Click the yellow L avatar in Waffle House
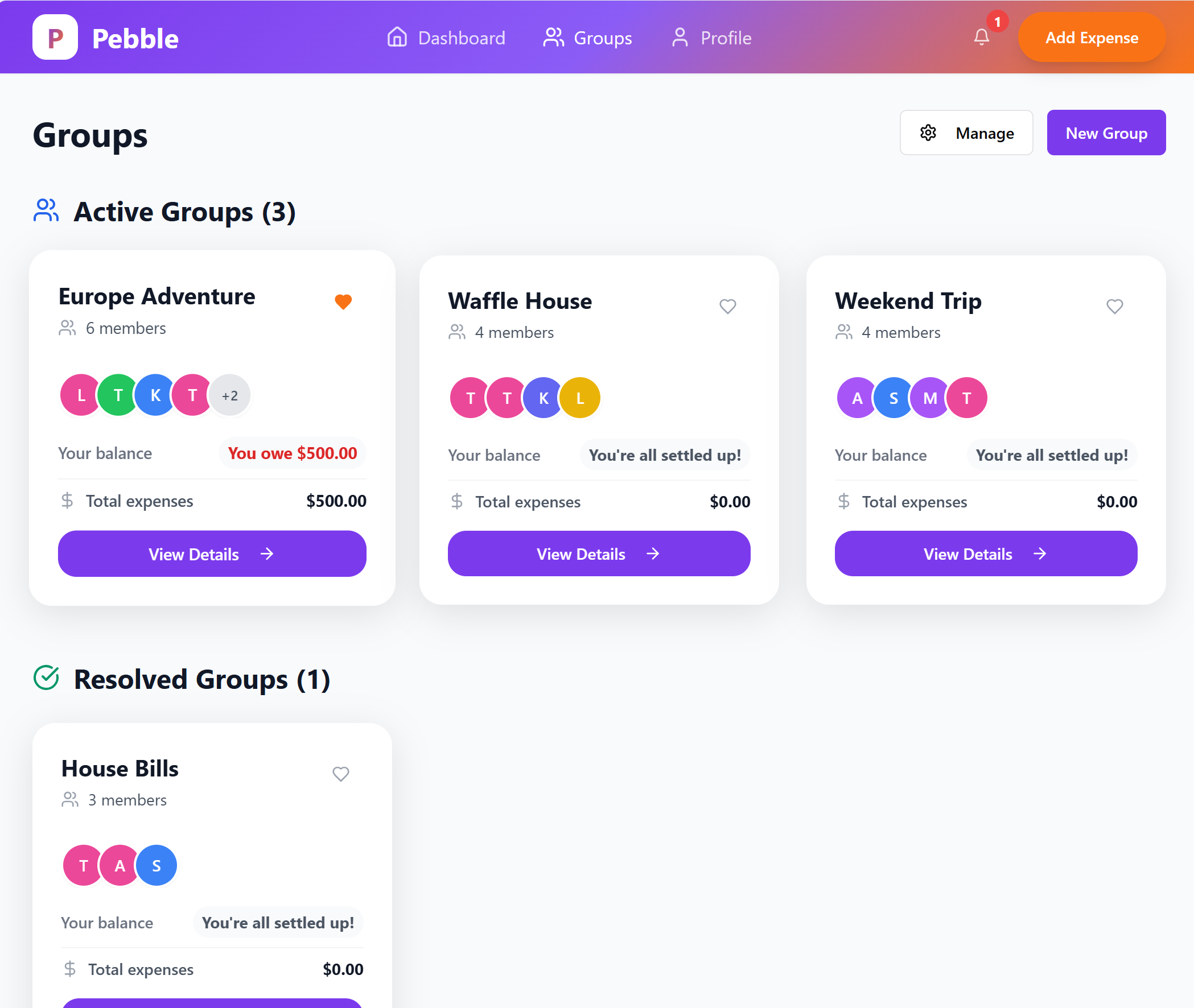This screenshot has height=1008, width=1194. click(x=580, y=398)
